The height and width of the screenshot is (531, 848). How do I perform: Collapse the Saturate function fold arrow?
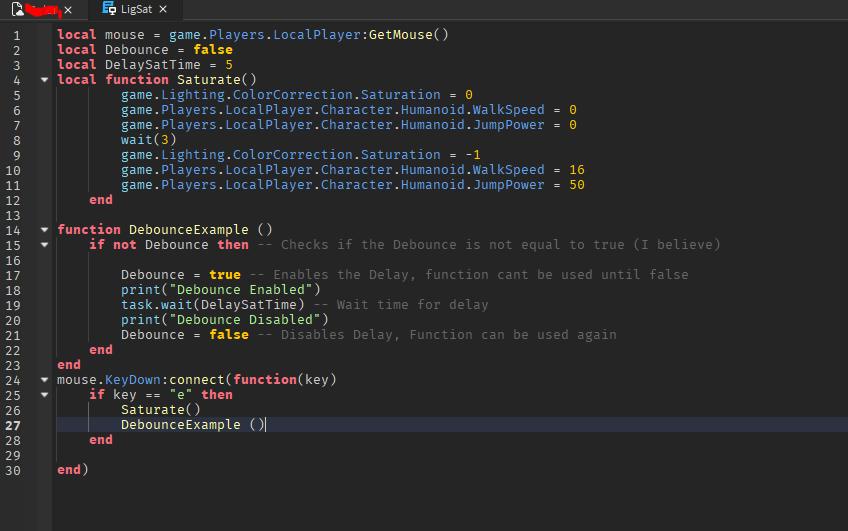(44, 79)
